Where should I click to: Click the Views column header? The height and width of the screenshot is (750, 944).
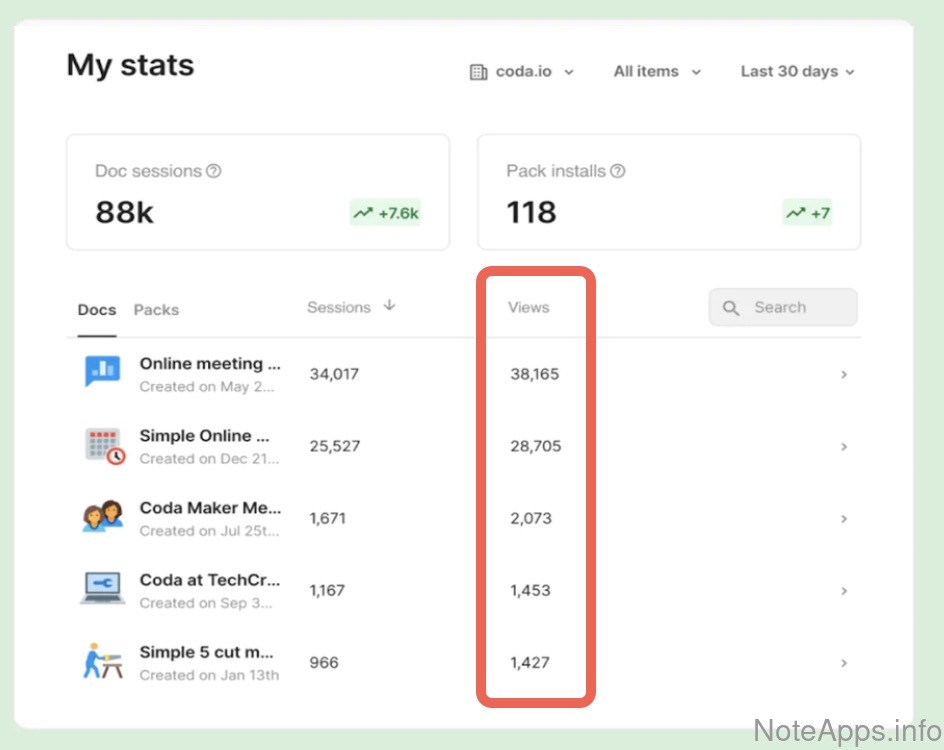pyautogui.click(x=528, y=308)
